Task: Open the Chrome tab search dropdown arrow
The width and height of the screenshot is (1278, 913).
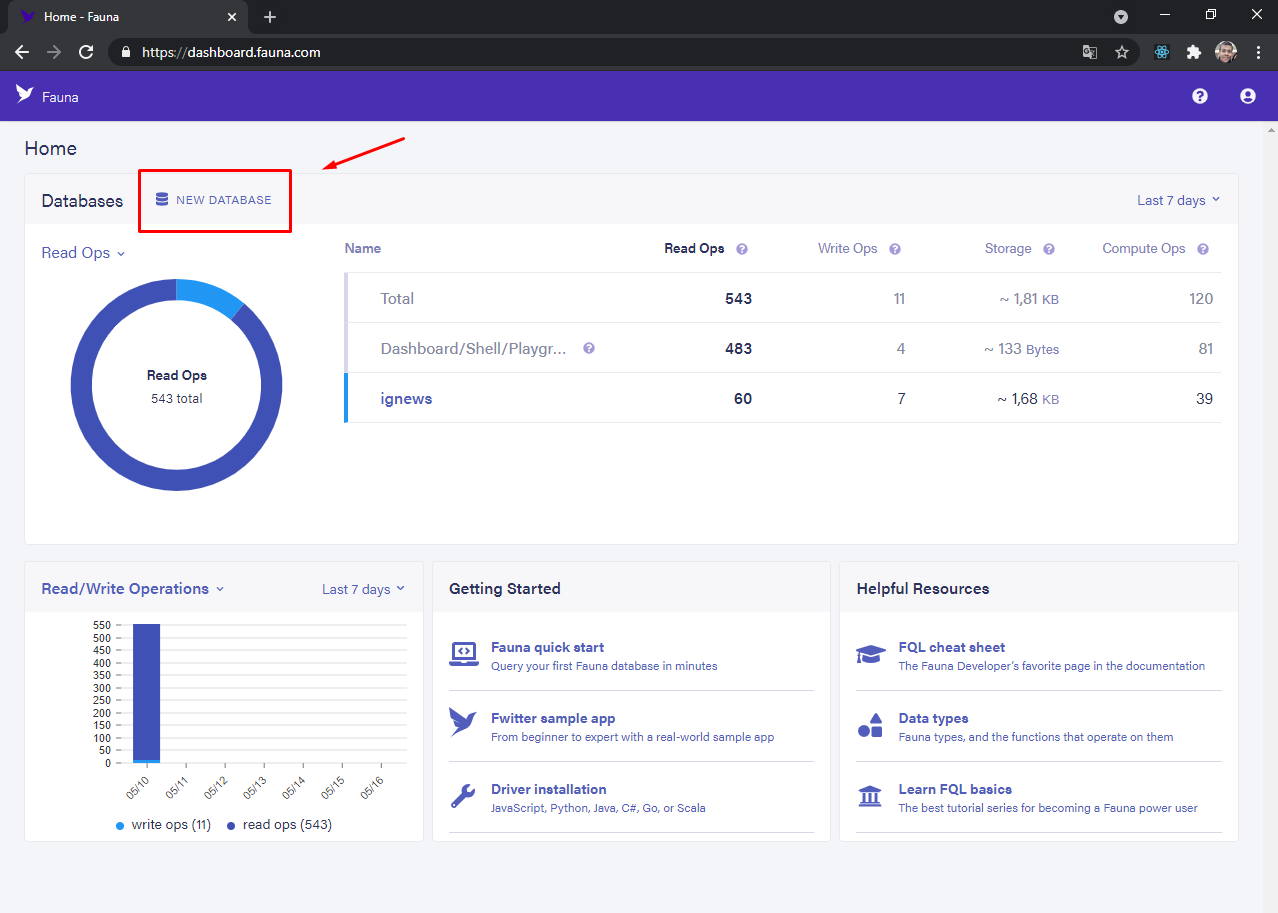Action: 1121,17
